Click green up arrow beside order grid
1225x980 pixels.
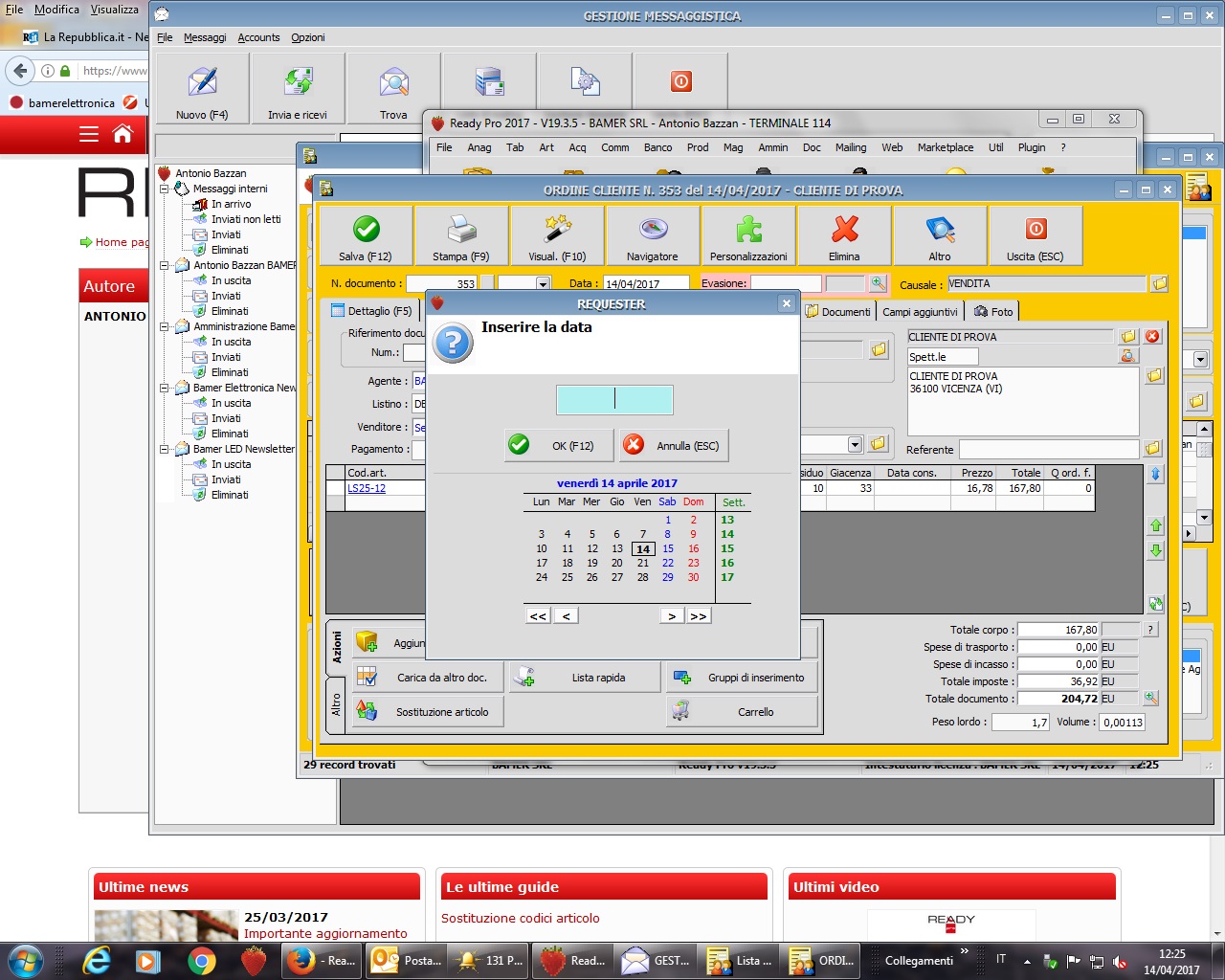[x=1156, y=525]
